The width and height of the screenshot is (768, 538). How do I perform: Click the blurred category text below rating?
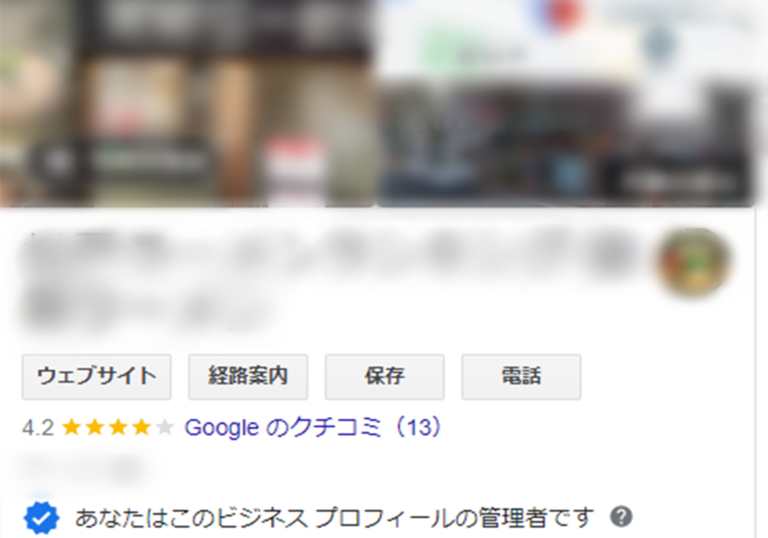pyautogui.click(x=83, y=468)
